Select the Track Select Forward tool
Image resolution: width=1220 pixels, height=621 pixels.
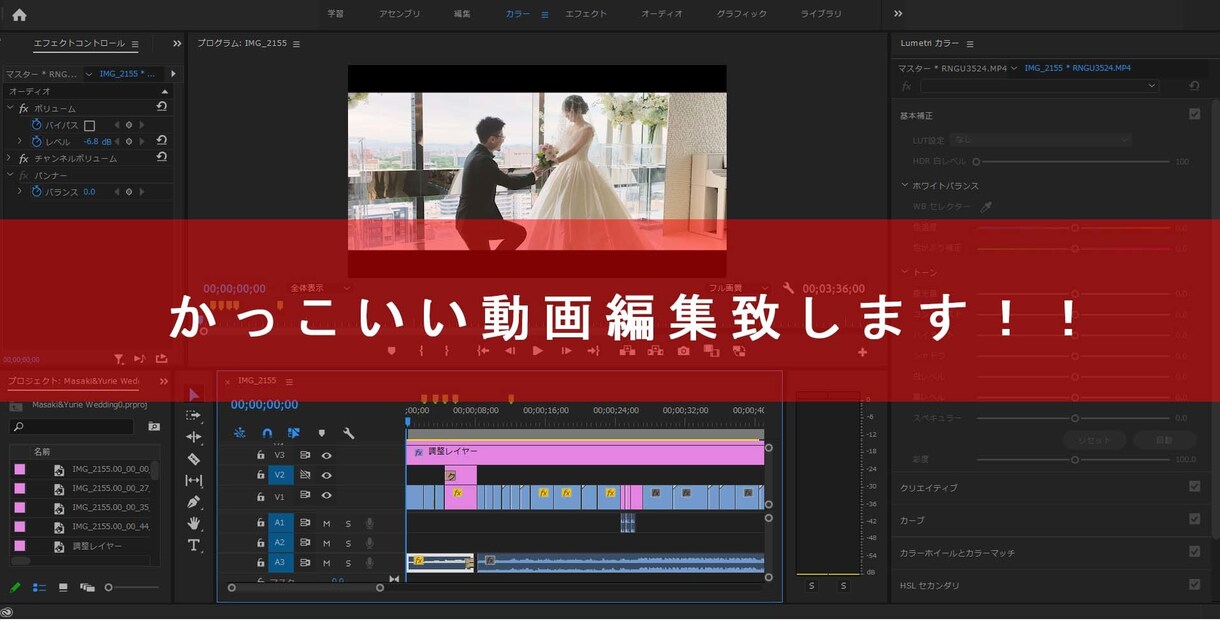pos(194,415)
